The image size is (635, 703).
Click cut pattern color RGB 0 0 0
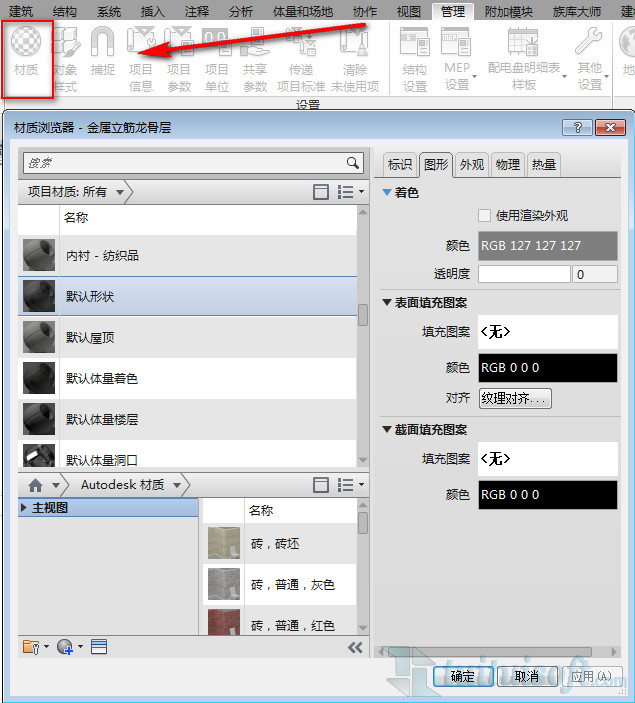coord(548,495)
